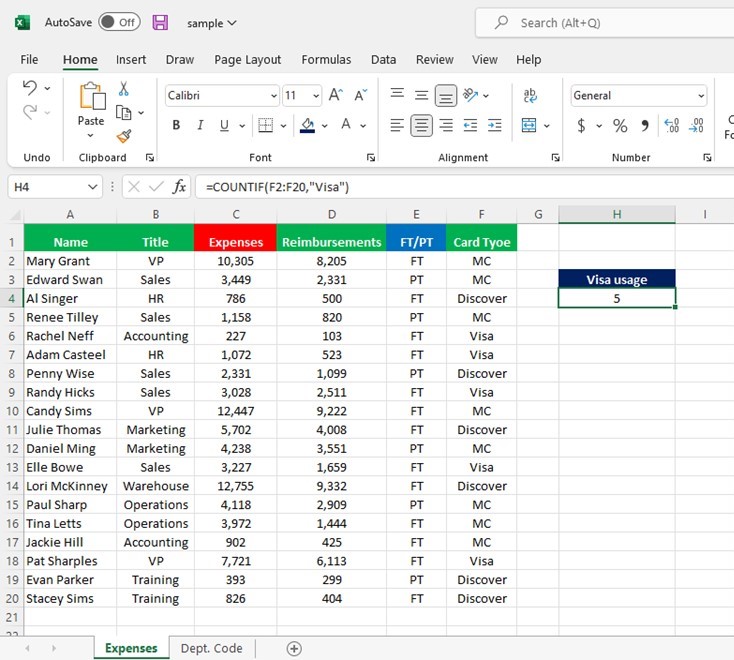Toggle Bold formatting
Screen dimensions: 734x660
click(x=177, y=126)
